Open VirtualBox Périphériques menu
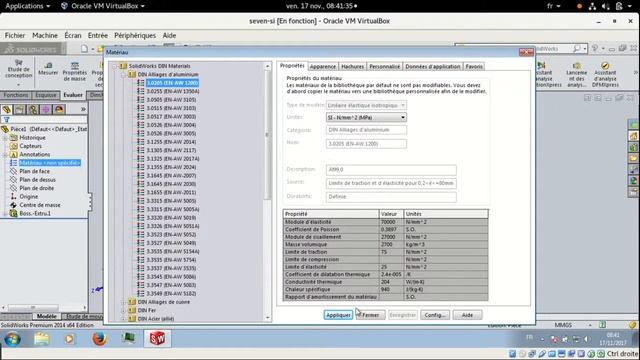640x360 pixels. [135, 36]
